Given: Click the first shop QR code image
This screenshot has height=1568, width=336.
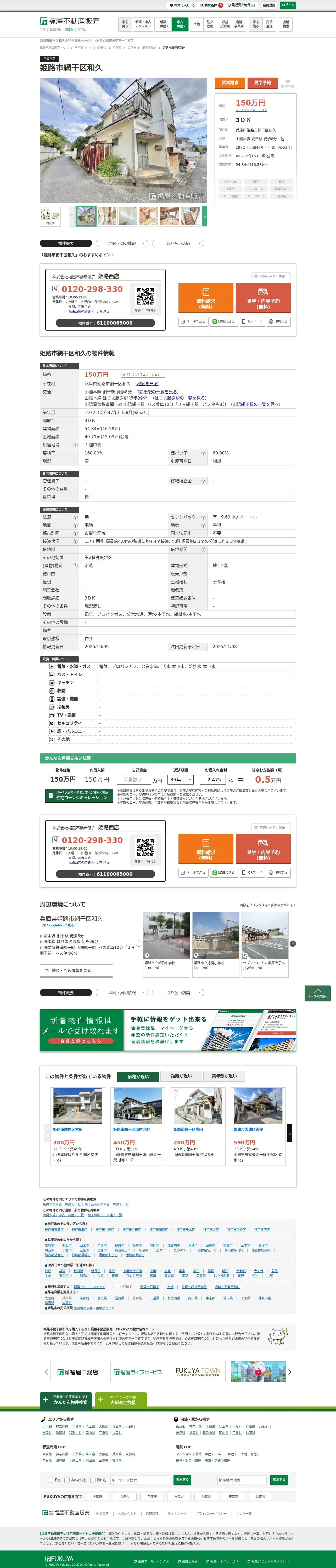Looking at the screenshot, I should pos(145,296).
